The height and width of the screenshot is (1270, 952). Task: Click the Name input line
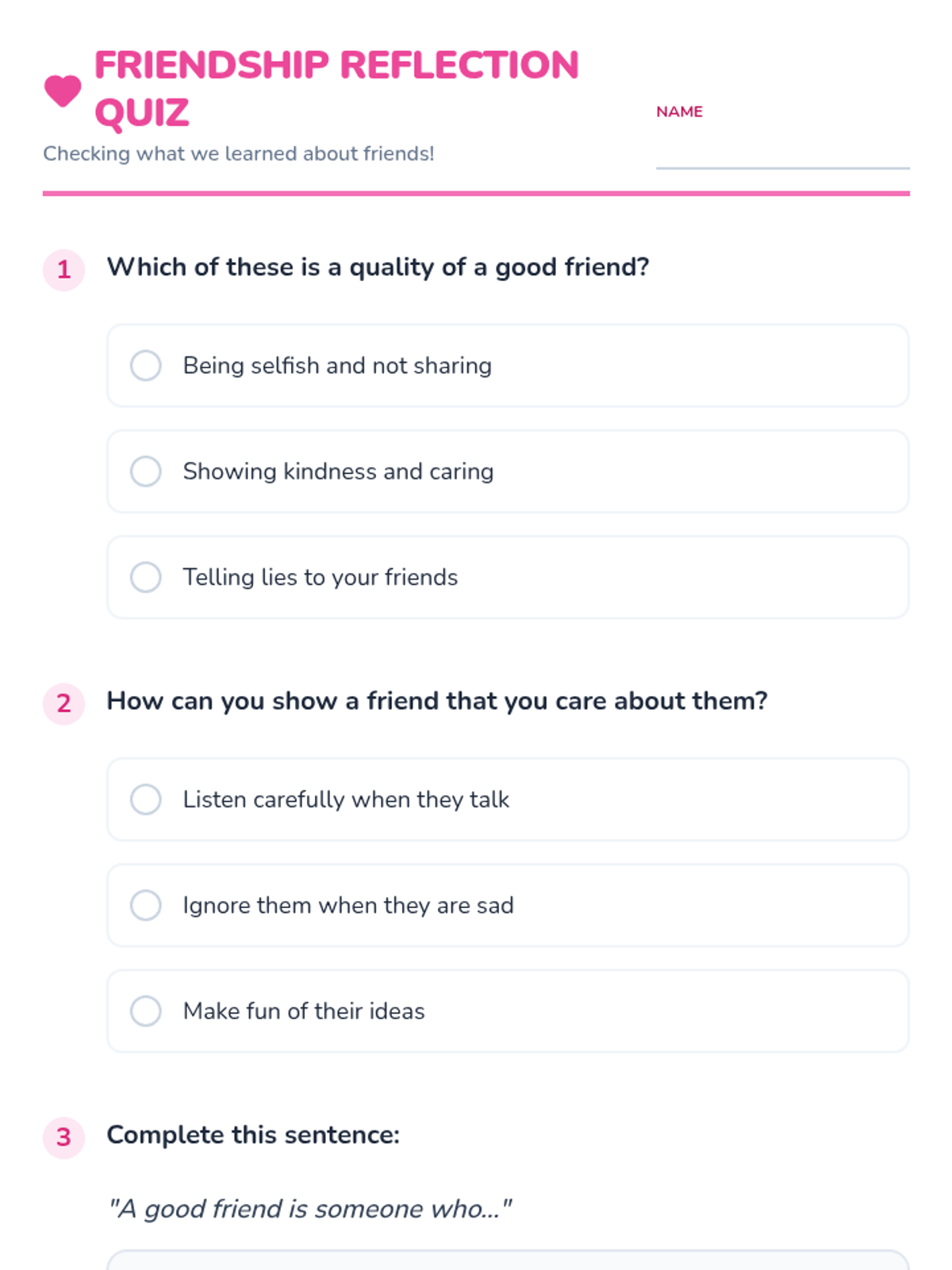pyautogui.click(x=781, y=152)
